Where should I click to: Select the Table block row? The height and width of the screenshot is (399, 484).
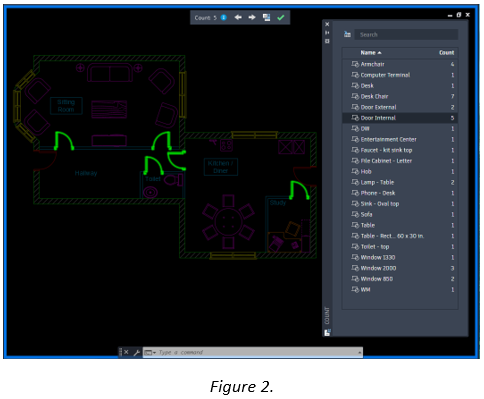point(400,225)
